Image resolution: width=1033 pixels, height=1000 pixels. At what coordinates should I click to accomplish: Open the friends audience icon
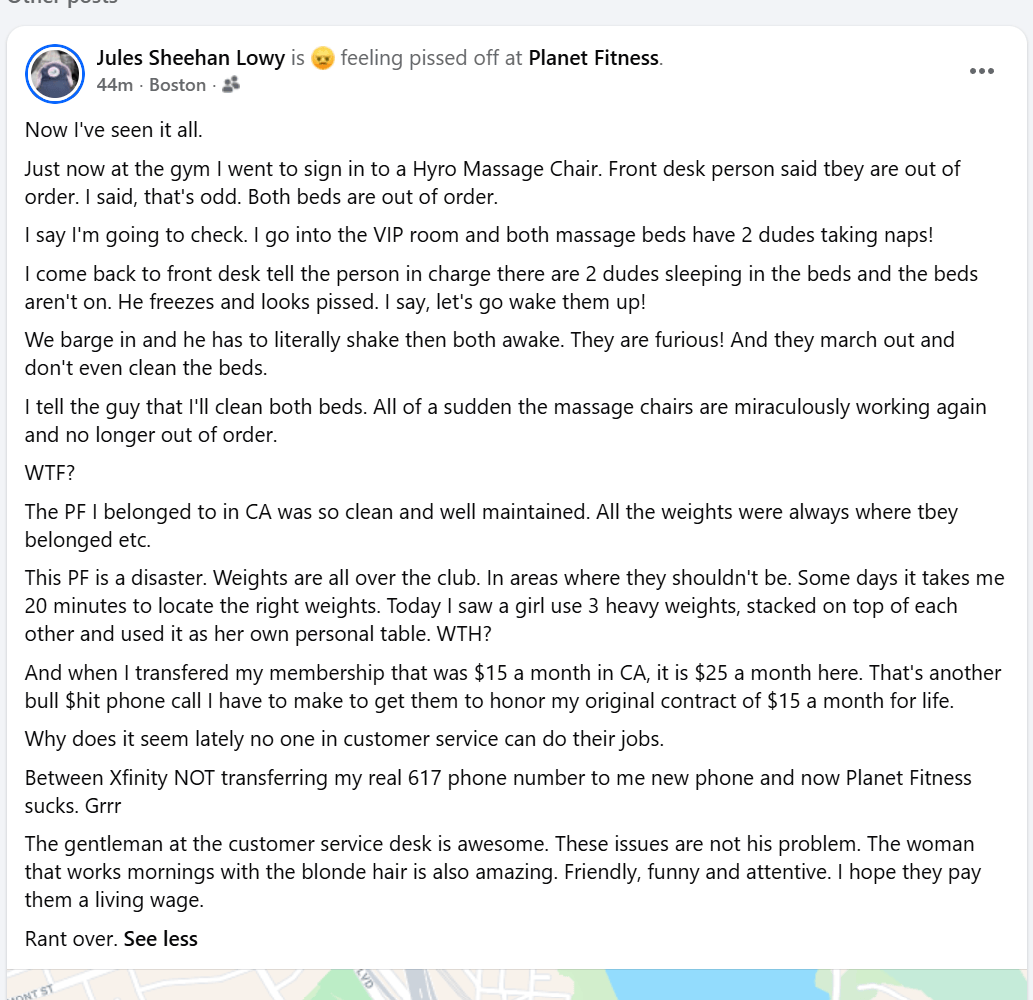pyautogui.click(x=231, y=84)
